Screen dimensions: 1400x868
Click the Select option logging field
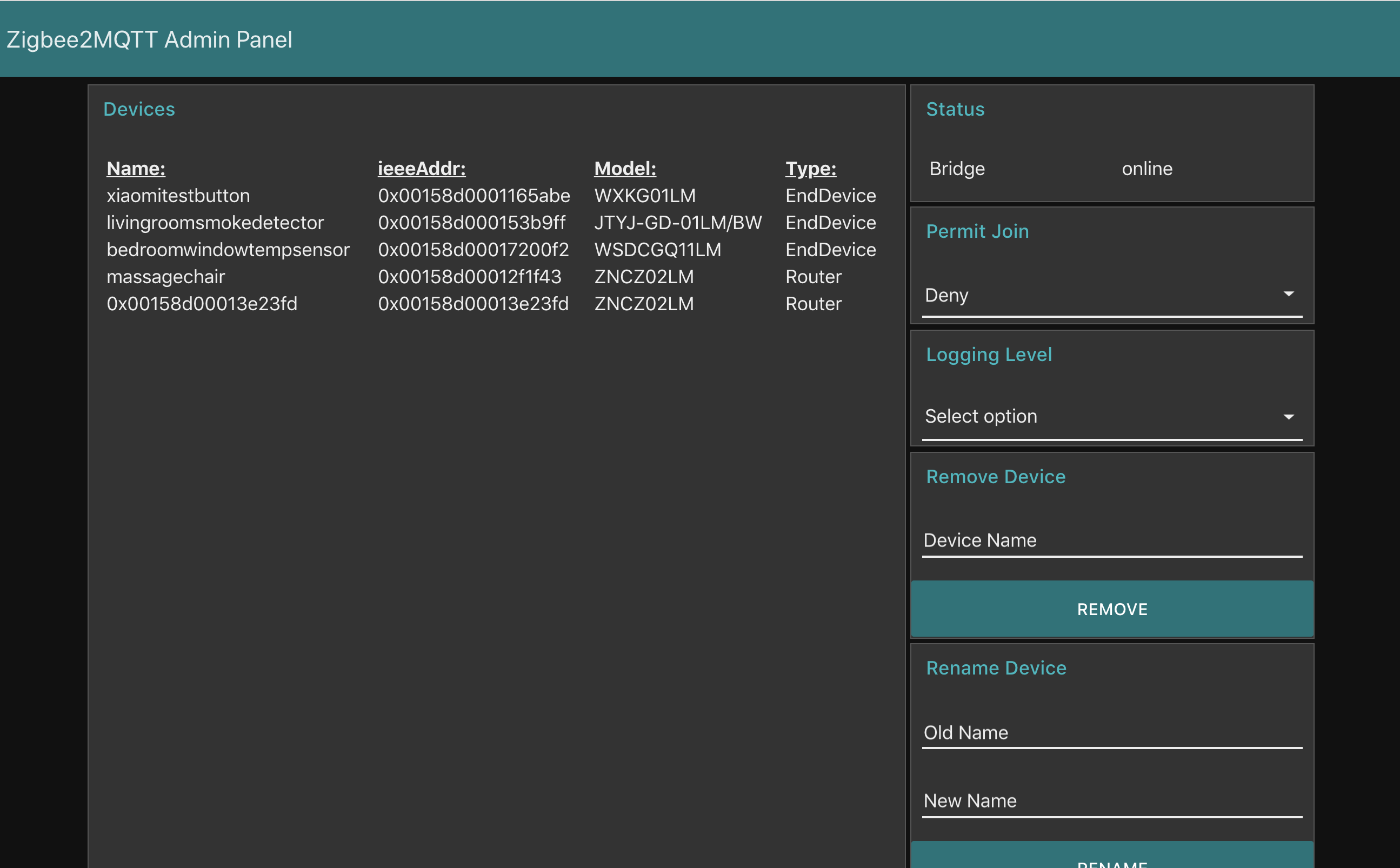[x=981, y=416]
